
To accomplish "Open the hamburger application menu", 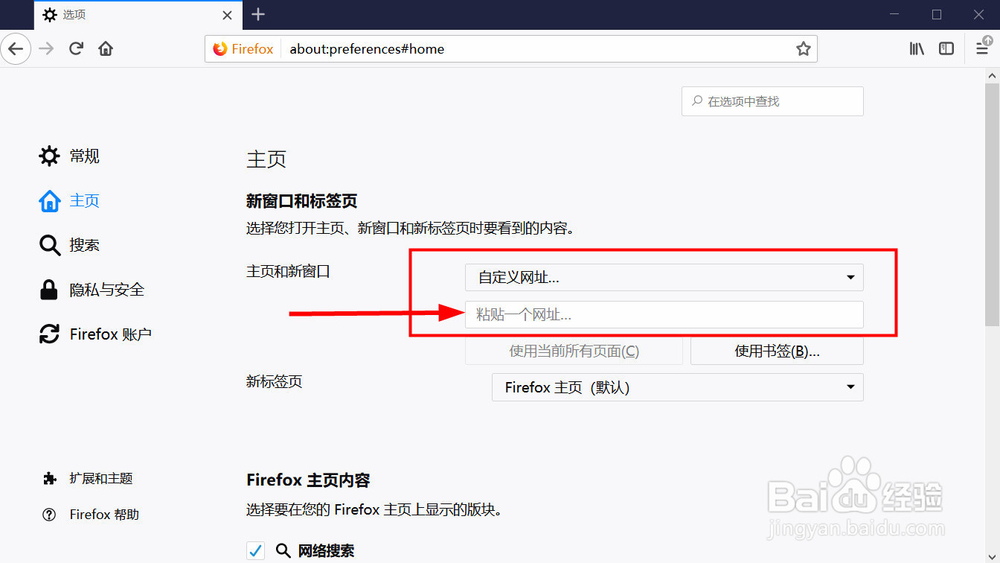I will point(983,48).
